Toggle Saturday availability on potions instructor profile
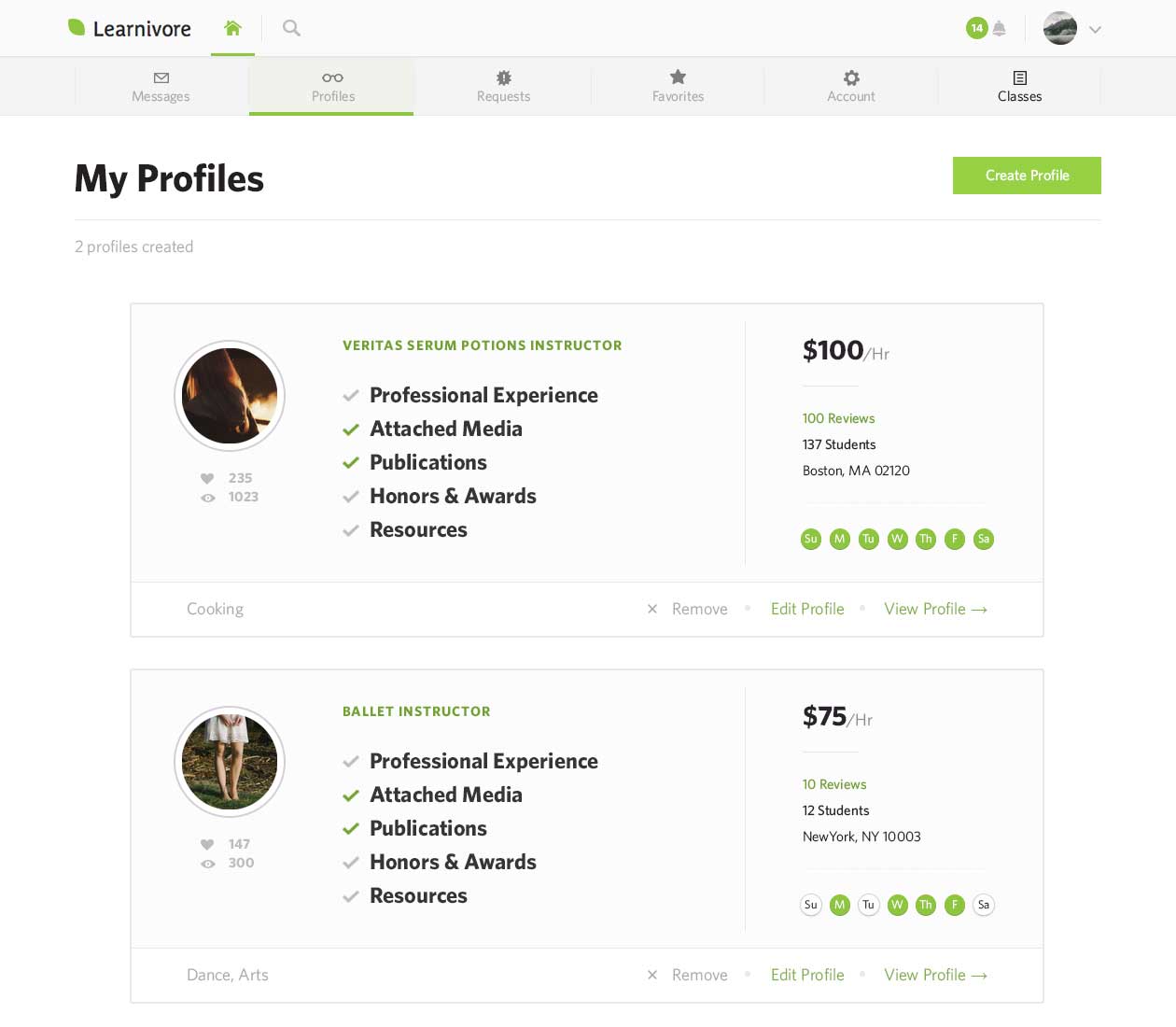The image size is (1176, 1027). click(x=984, y=539)
